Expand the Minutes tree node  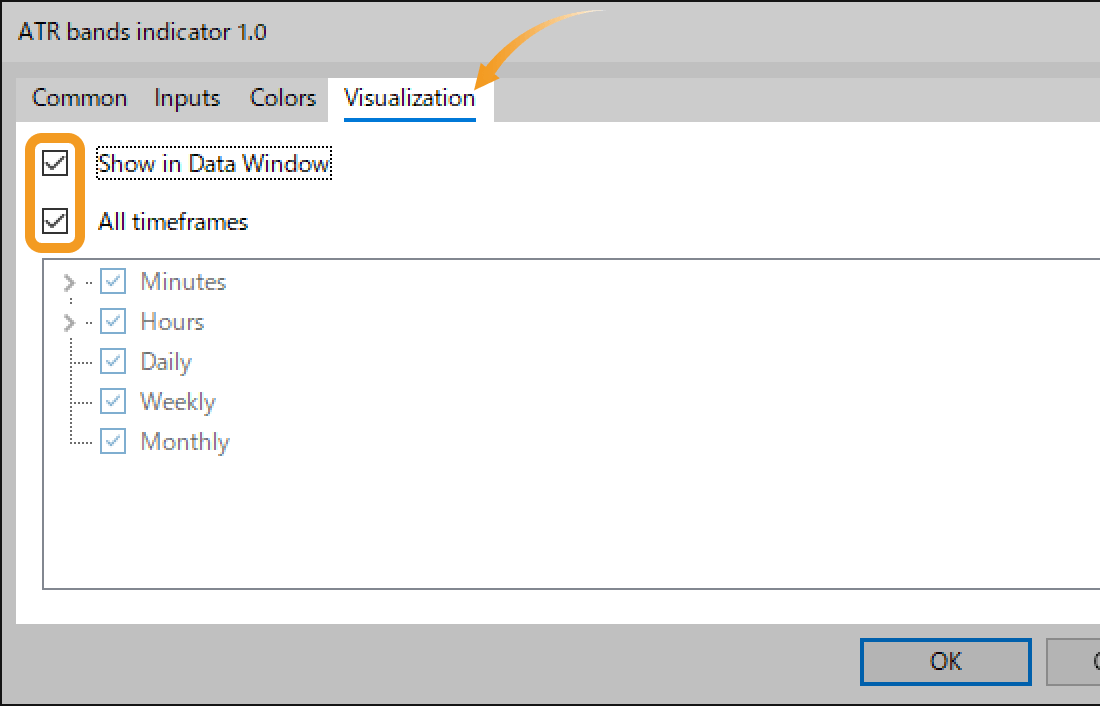[x=69, y=281]
